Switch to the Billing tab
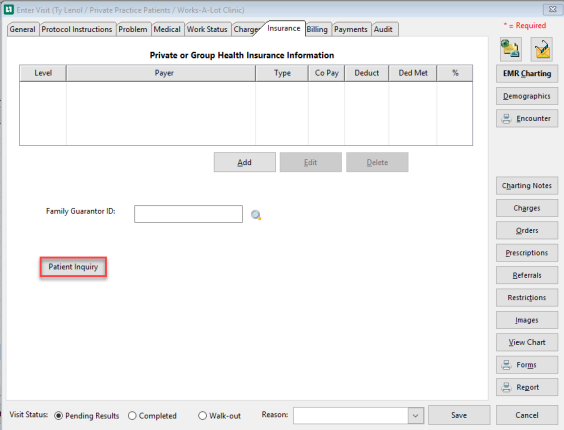Screen dimensions: 564x430 pyautogui.click(x=317, y=29)
